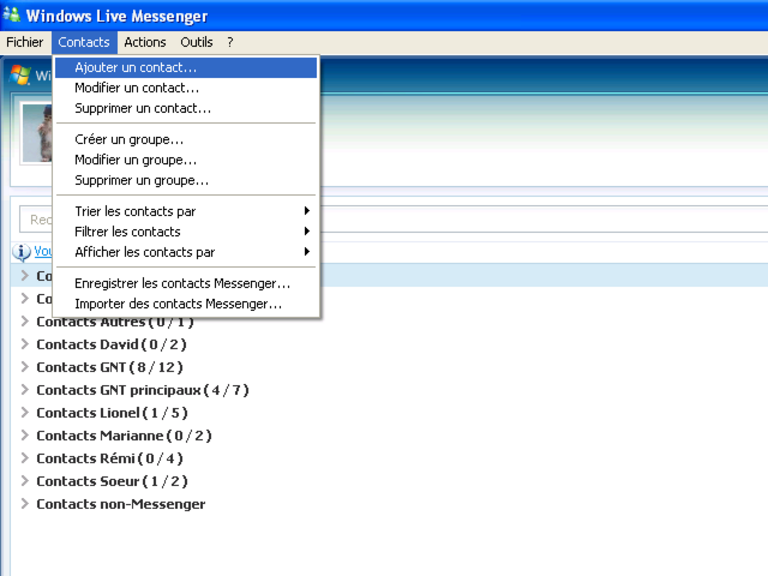This screenshot has height=576, width=768.
Task: Expand the Contacts David group
Action: click(x=24, y=344)
